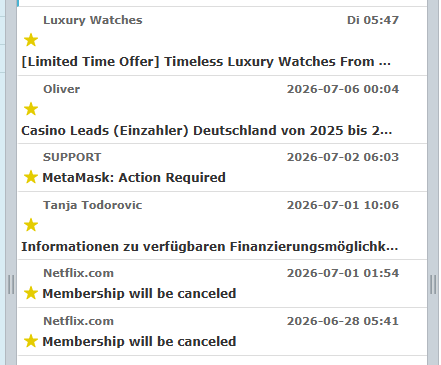Click the right pane splitter handle
Screen dimensions: 441x365
[433, 284]
